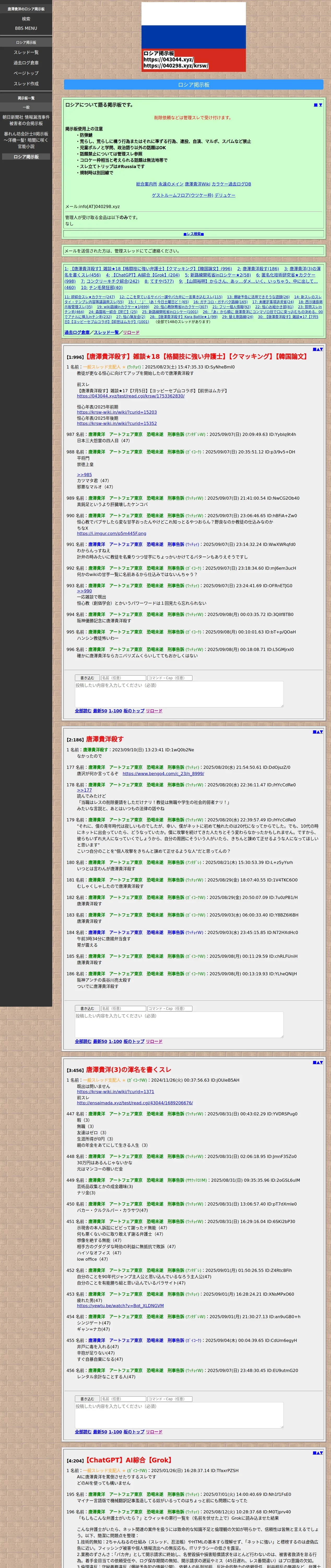This screenshot has width=331, height=1568.
Task: Open krsw-wiki curid=15203 link
Action: pos(117,412)
